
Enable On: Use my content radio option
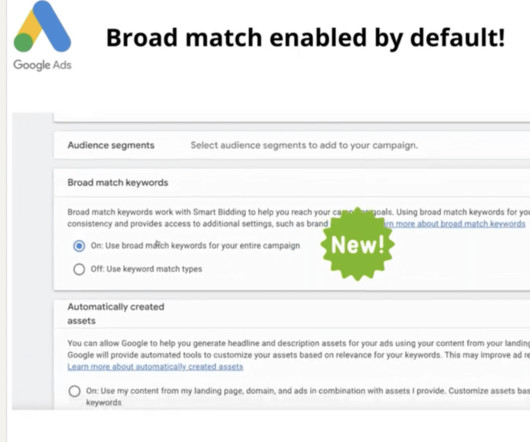(74, 391)
